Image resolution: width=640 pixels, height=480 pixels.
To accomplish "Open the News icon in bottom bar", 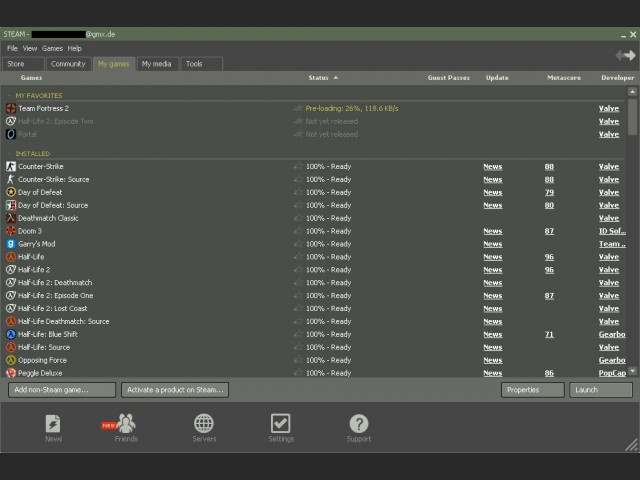I will (x=53, y=424).
